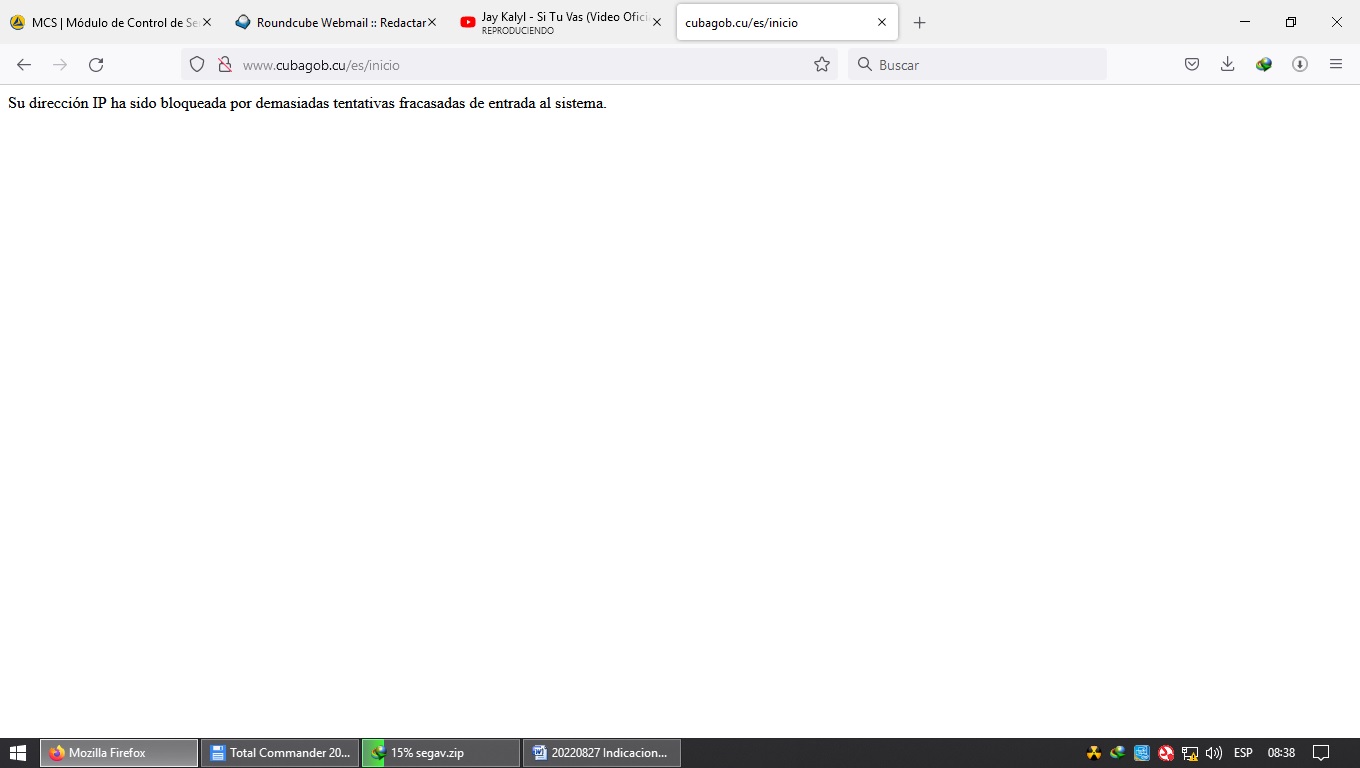1360x768 pixels.
Task: Open the tracking protection shield icon
Action: 197,65
